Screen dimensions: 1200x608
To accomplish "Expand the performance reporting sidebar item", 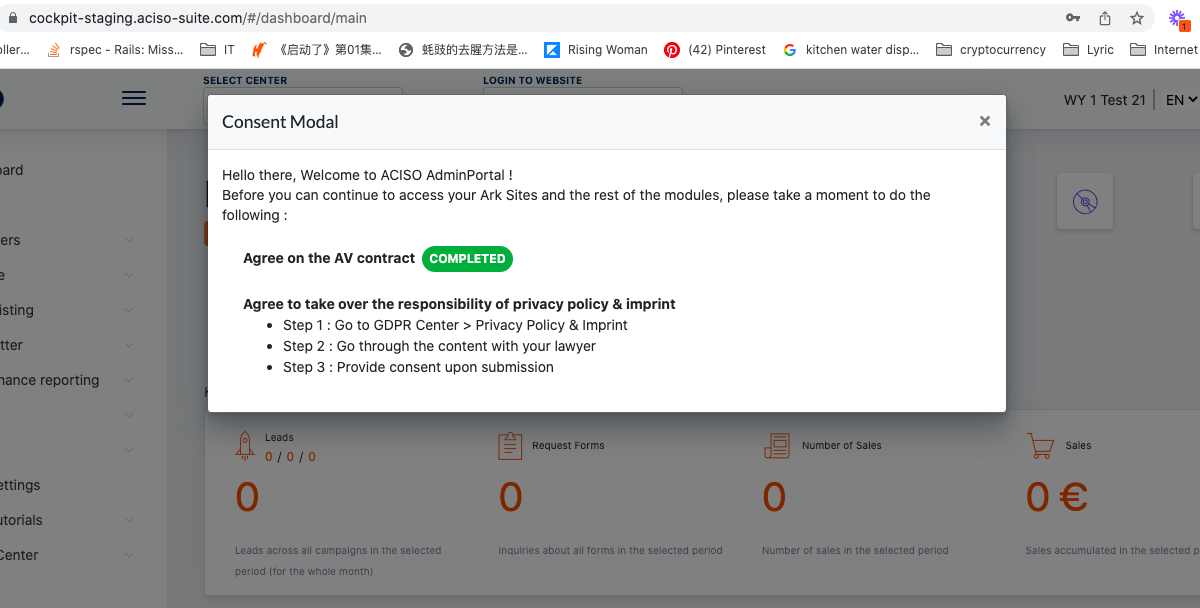I will [x=67, y=380].
